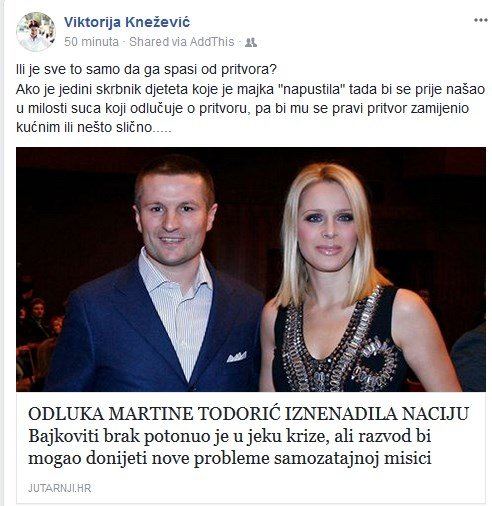This screenshot has width=492, height=506.
Task: Click post line "u milosti suca koji odlučuje"
Action: [242, 108]
